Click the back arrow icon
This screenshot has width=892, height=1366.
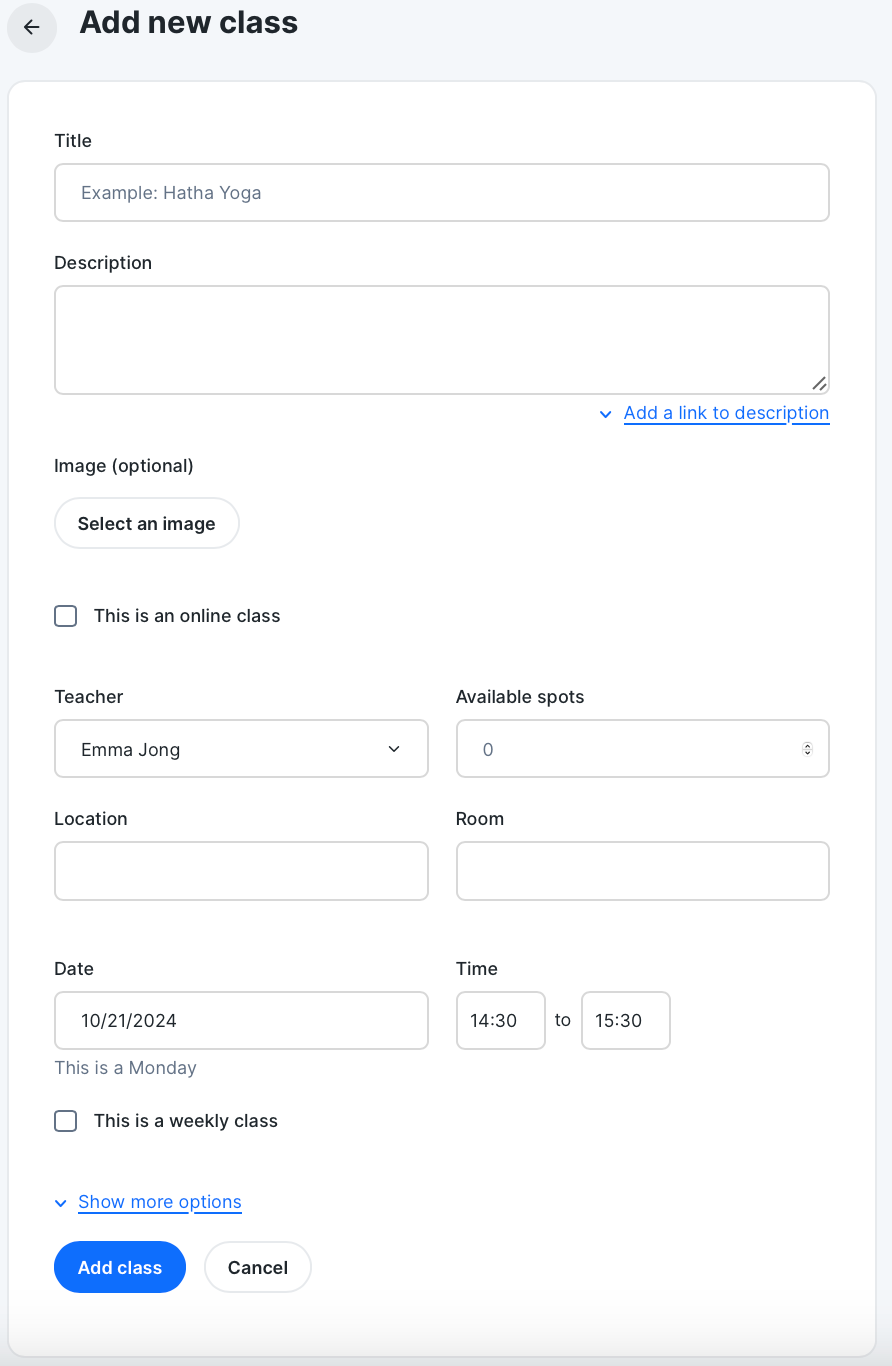32,27
